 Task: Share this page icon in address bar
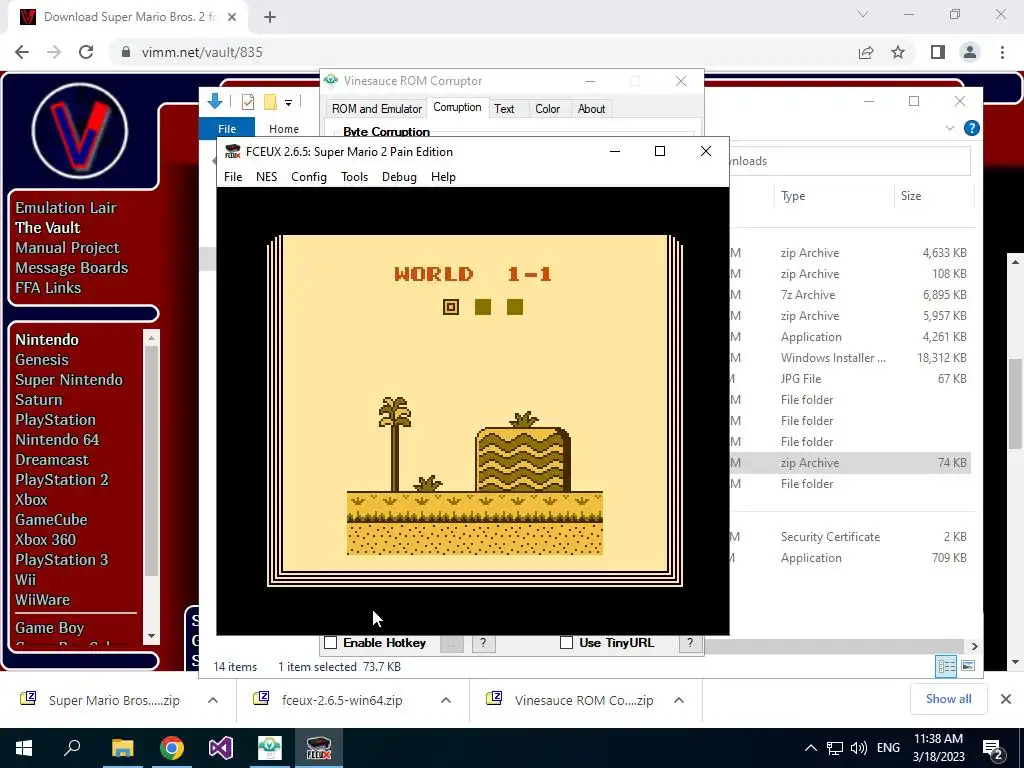(866, 52)
